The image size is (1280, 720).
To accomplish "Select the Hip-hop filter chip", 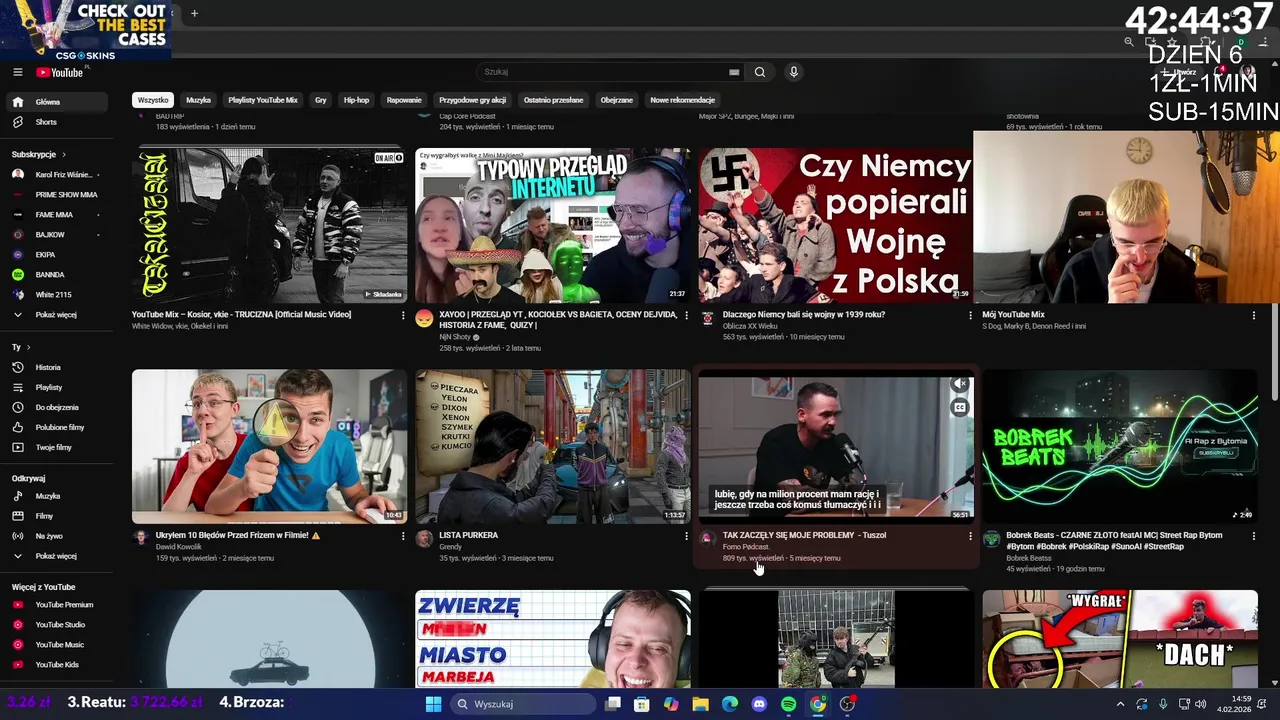I will tap(356, 100).
